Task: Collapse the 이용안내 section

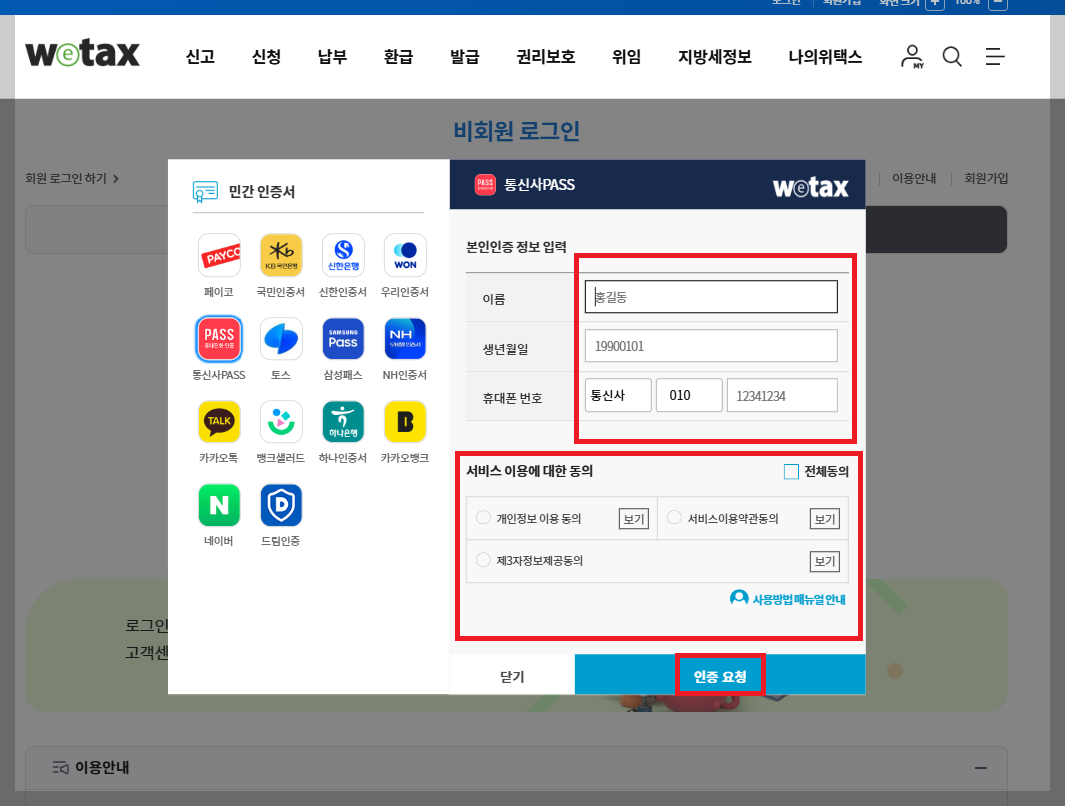Action: click(x=981, y=768)
